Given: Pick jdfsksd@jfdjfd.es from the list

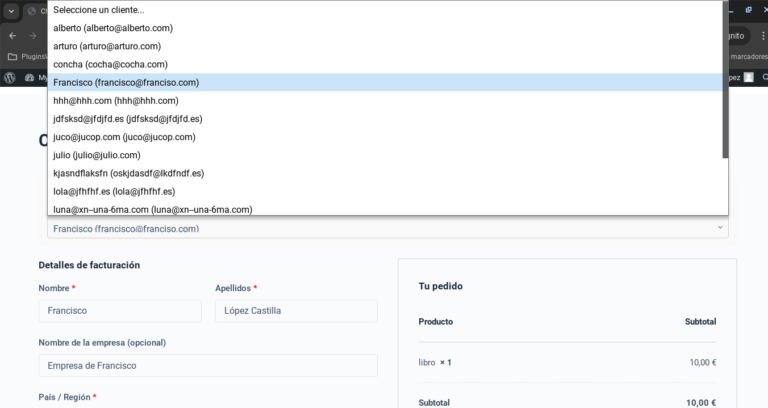Looking at the screenshot, I should tap(385, 119).
